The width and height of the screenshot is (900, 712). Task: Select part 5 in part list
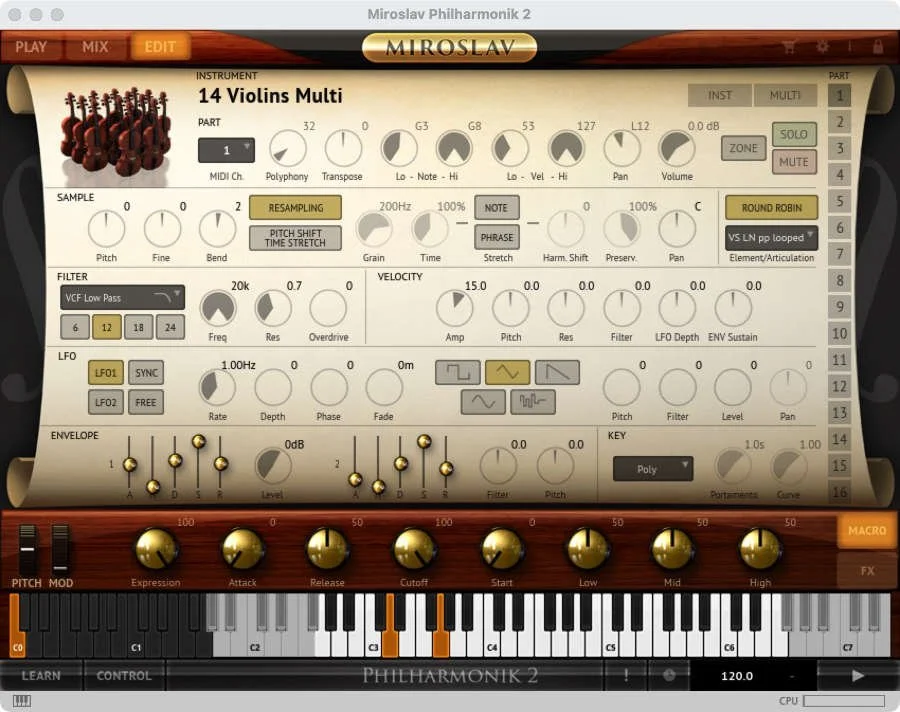point(839,201)
